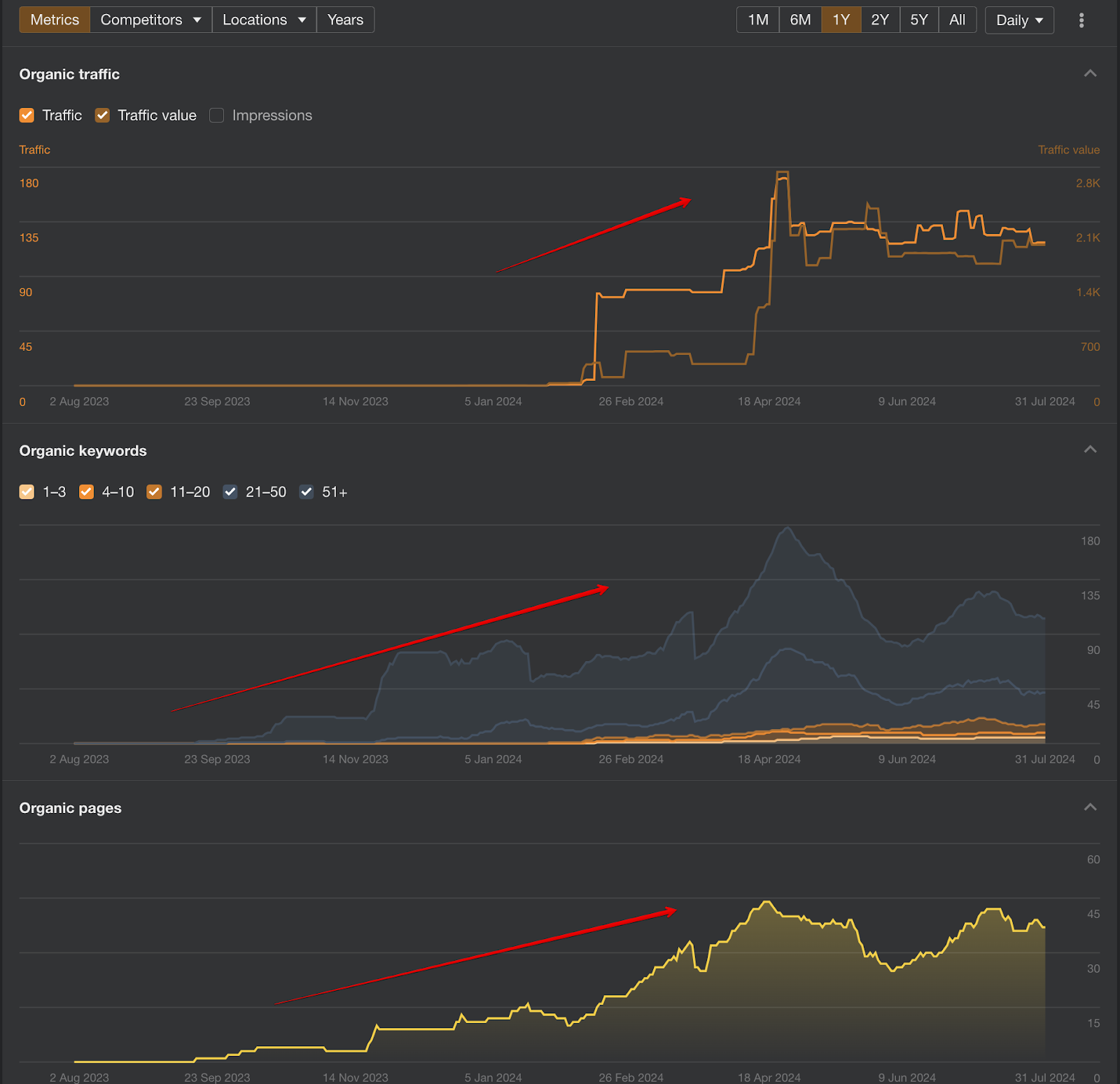Collapse the Organic keywords section
Viewport: 1120px width, 1084px height.
tap(1090, 450)
